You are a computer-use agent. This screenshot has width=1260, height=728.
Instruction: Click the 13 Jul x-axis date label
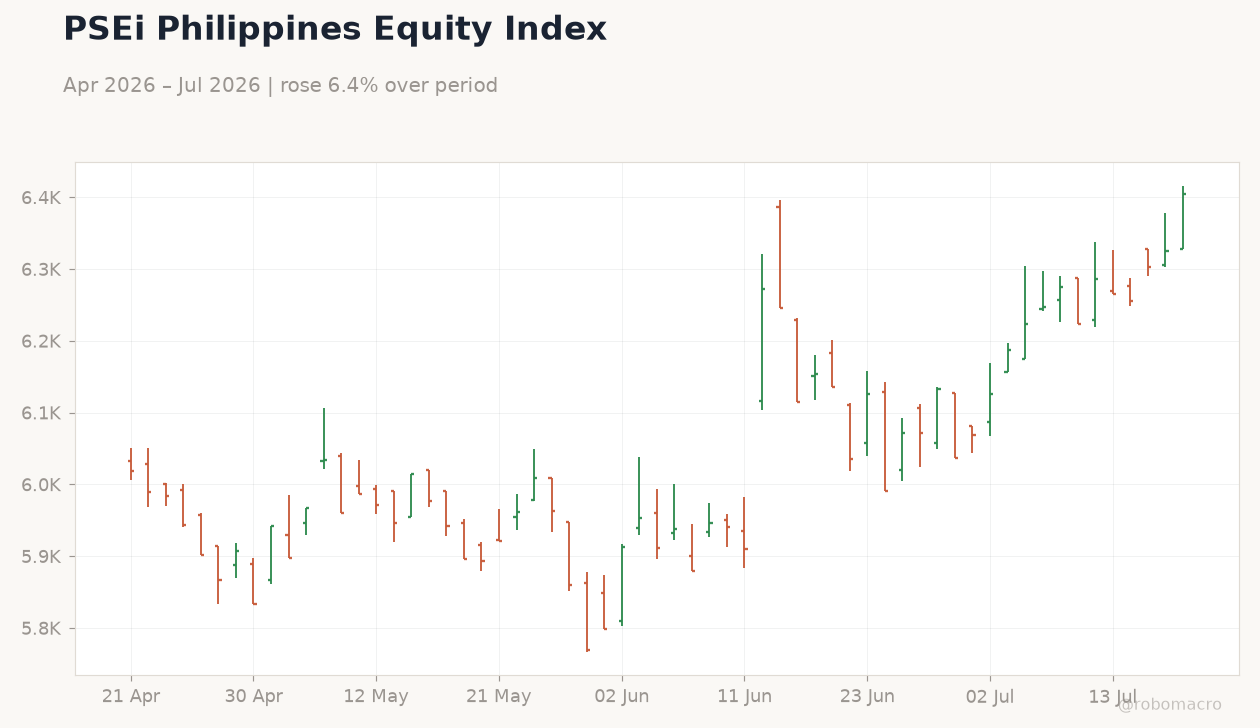click(x=1113, y=696)
